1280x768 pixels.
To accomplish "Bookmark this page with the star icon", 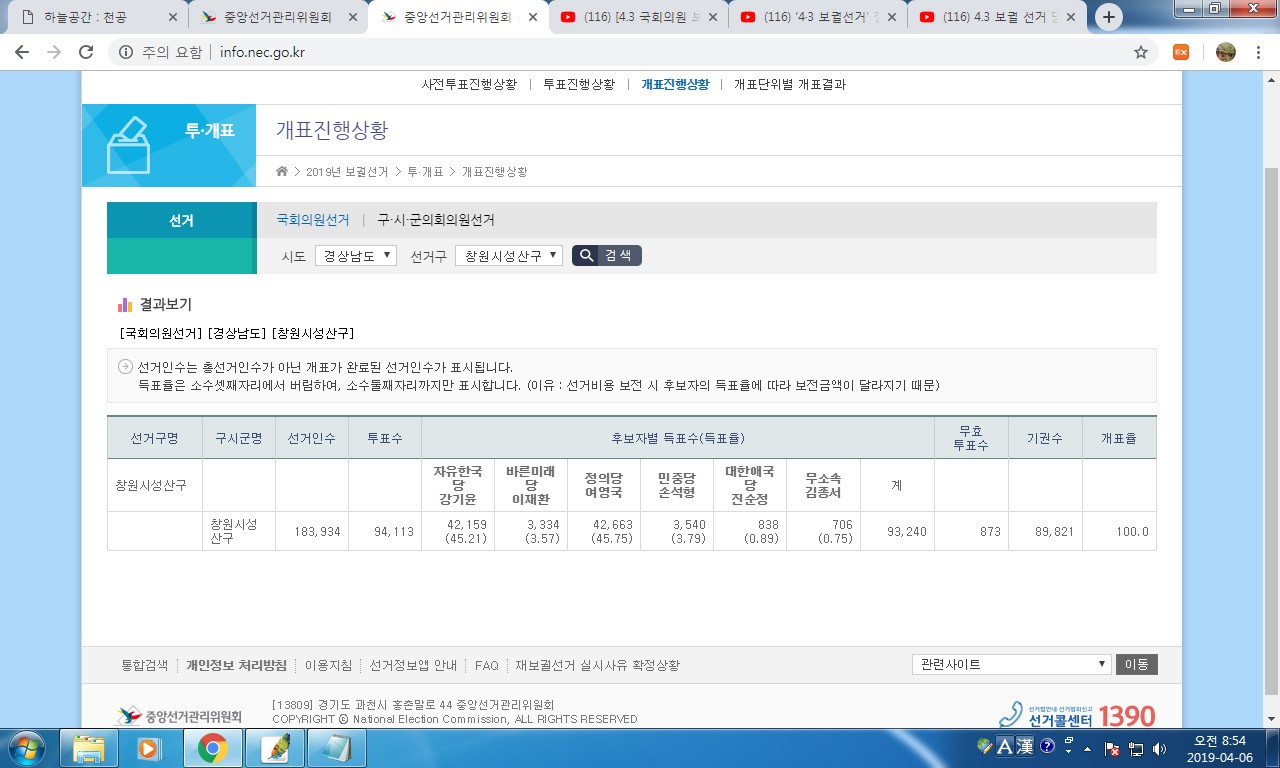I will point(1140,53).
